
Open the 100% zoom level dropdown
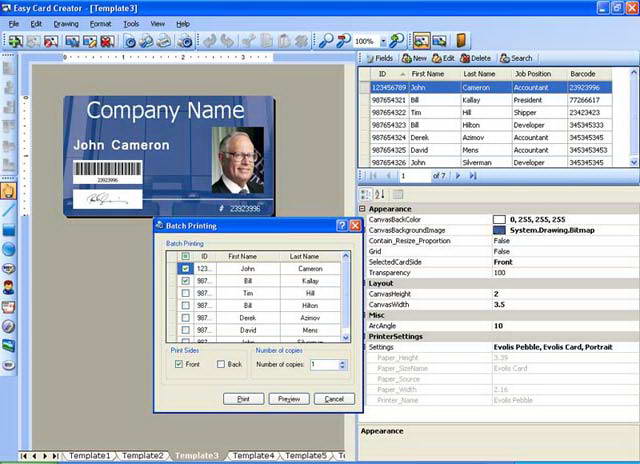tap(383, 41)
